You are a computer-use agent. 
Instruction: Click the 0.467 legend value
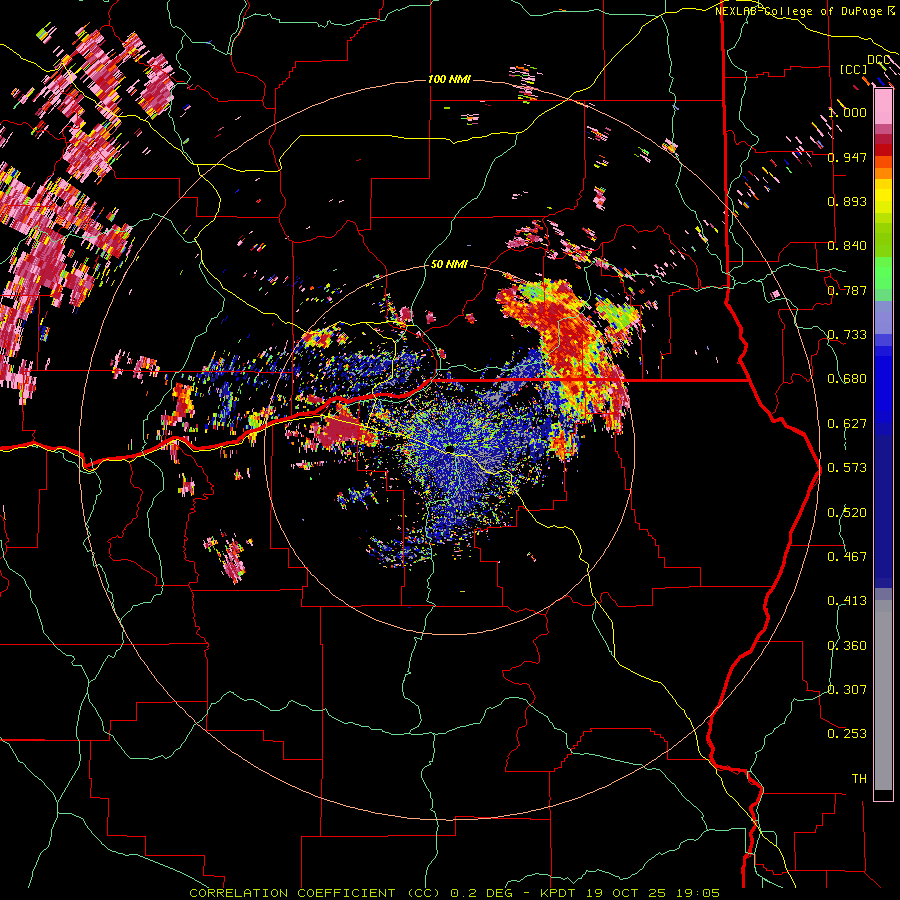coord(847,557)
